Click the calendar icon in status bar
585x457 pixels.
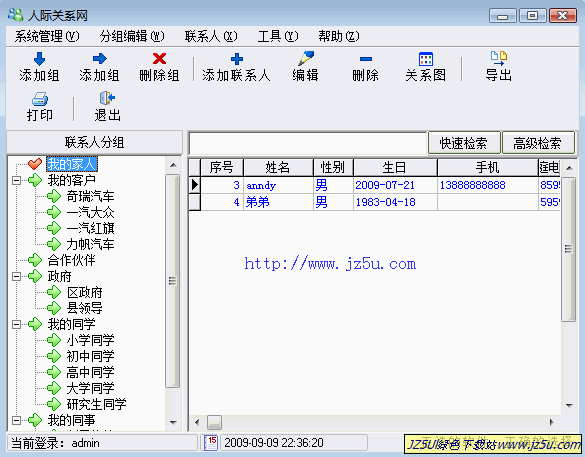[211, 443]
